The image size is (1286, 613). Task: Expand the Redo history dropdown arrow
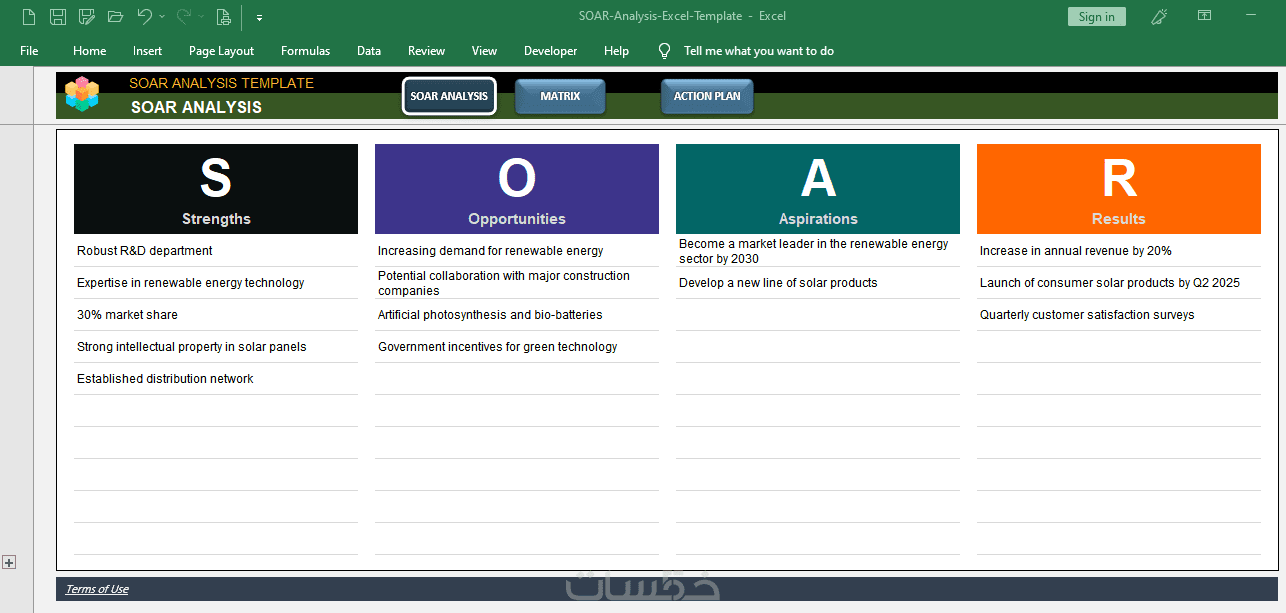[202, 17]
